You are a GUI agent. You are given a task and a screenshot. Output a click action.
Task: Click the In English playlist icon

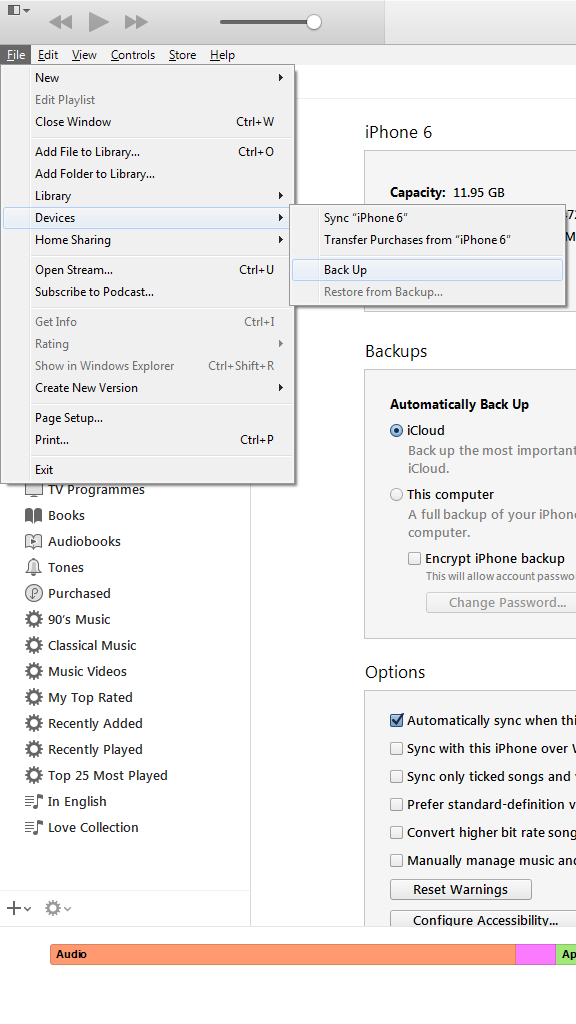click(33, 801)
